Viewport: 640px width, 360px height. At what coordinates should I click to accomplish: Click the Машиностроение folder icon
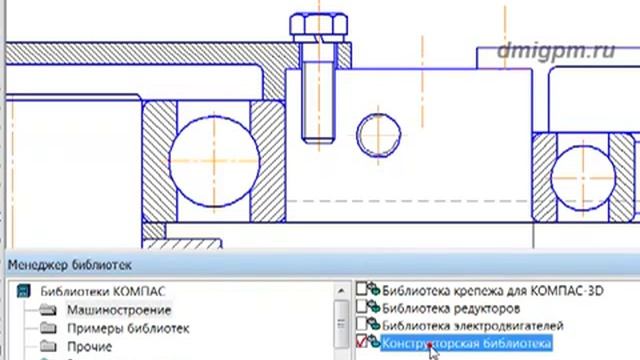pyautogui.click(x=48, y=310)
